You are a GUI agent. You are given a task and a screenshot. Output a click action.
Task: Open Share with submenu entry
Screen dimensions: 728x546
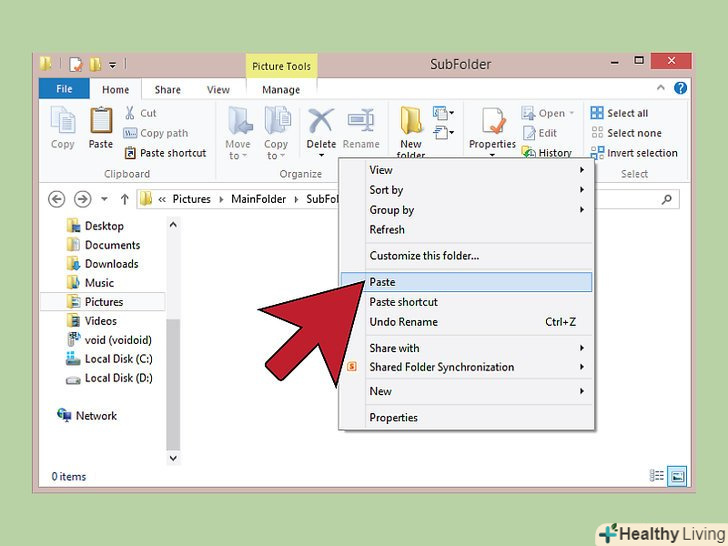pyautogui.click(x=467, y=348)
